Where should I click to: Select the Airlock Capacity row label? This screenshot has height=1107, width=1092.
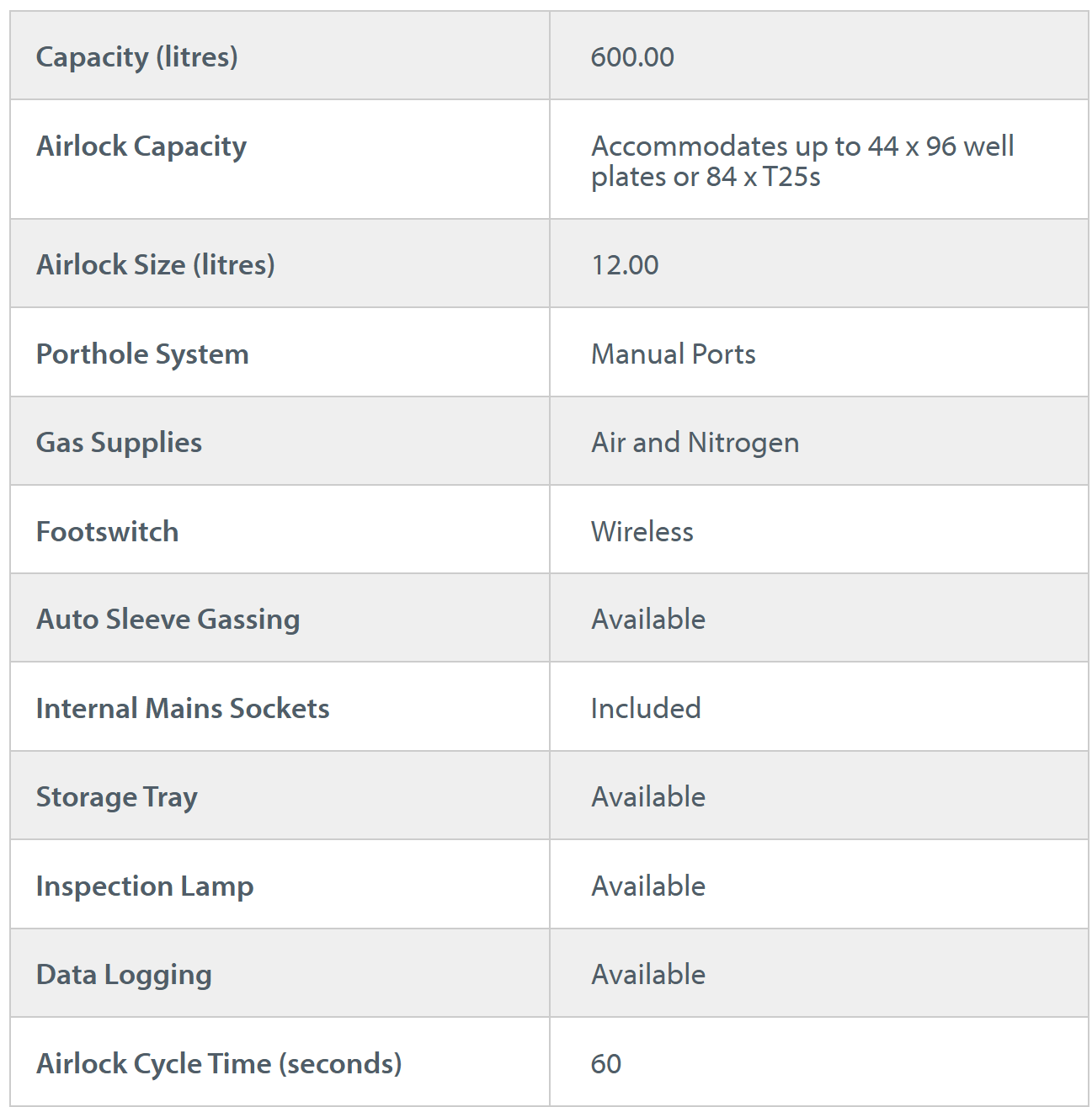tap(141, 146)
